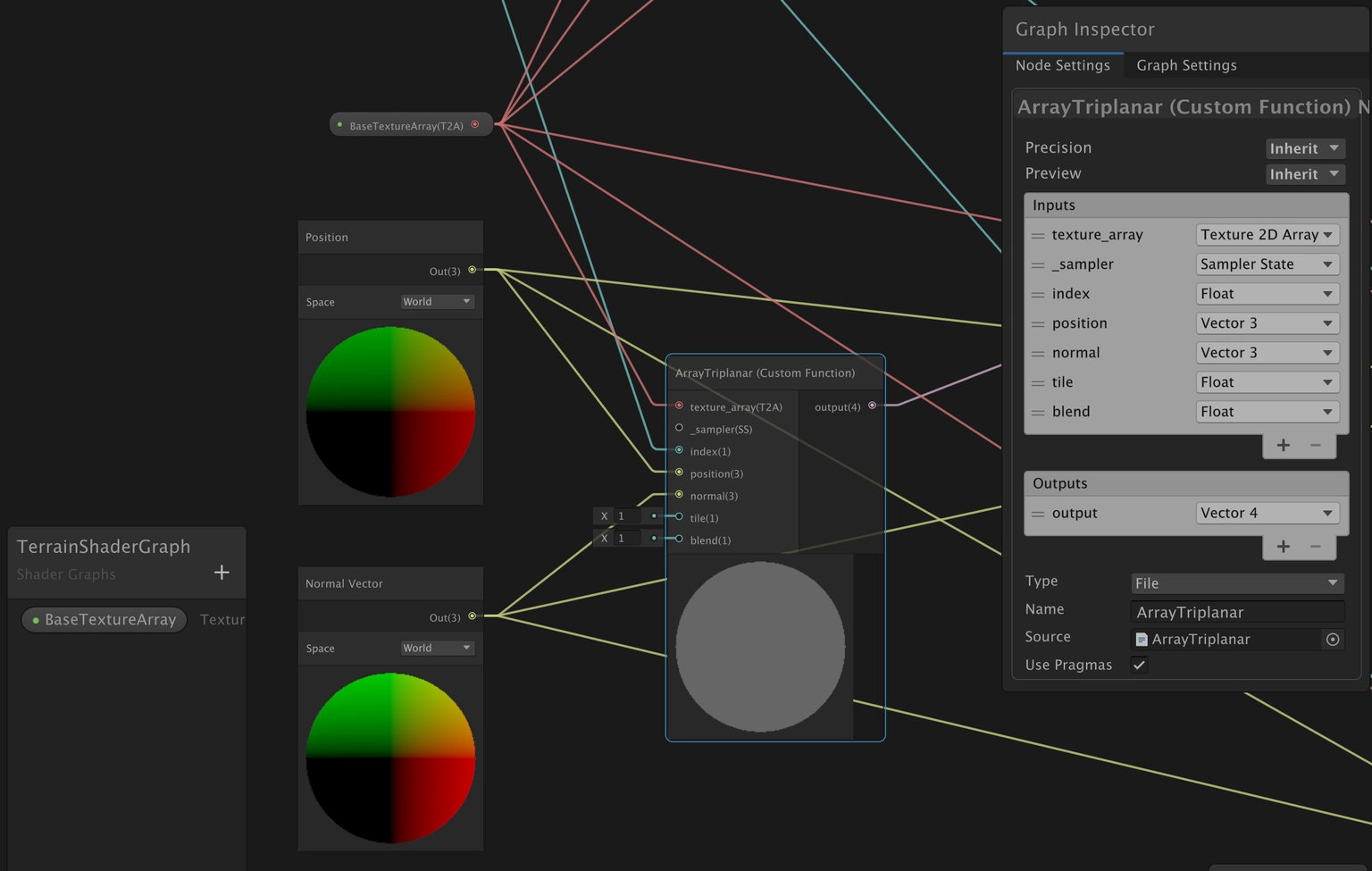Toggle the Use Pragmas checkbox
1372x871 pixels.
[1139, 665]
